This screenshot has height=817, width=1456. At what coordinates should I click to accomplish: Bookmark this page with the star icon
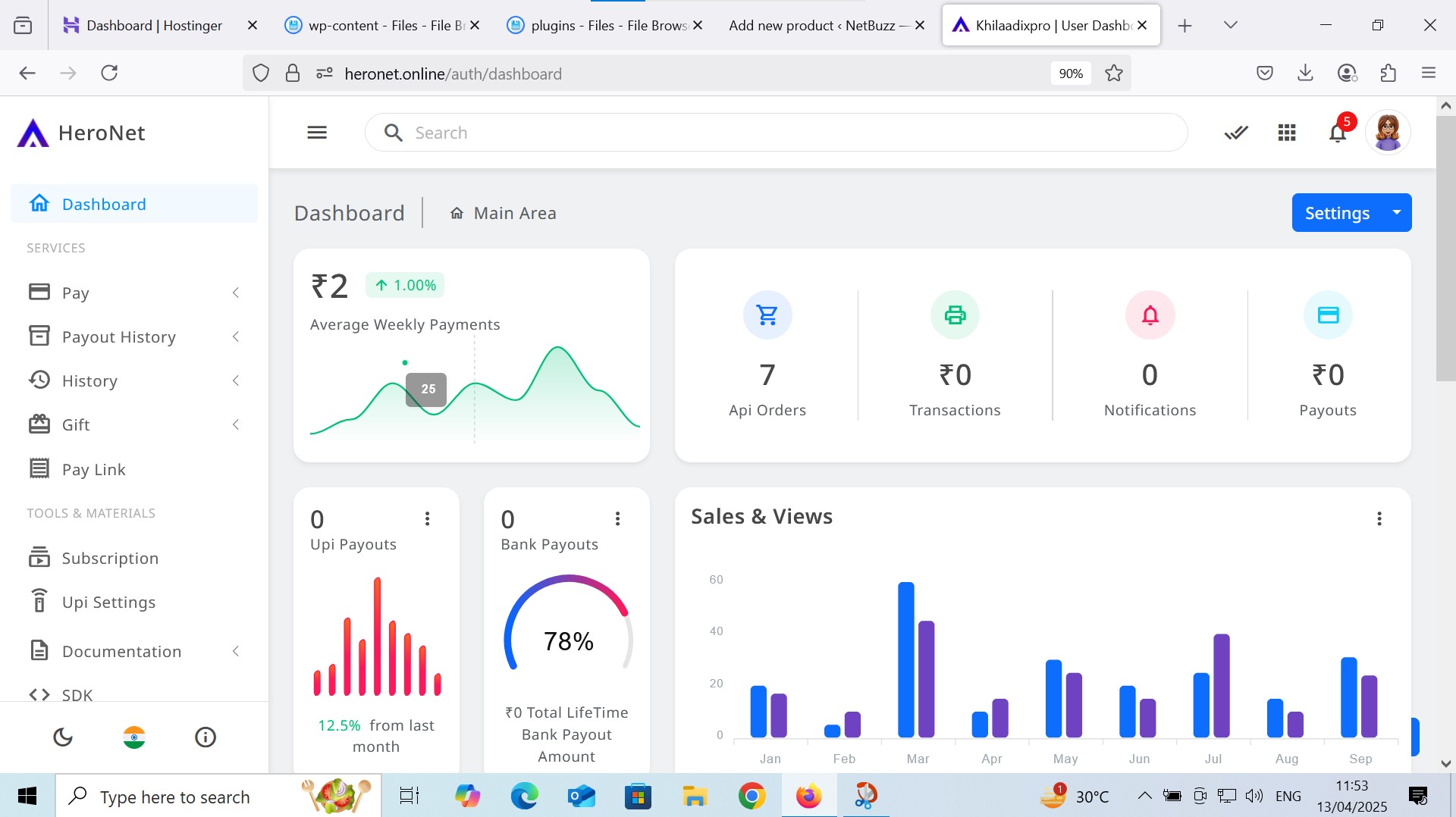coord(1113,74)
